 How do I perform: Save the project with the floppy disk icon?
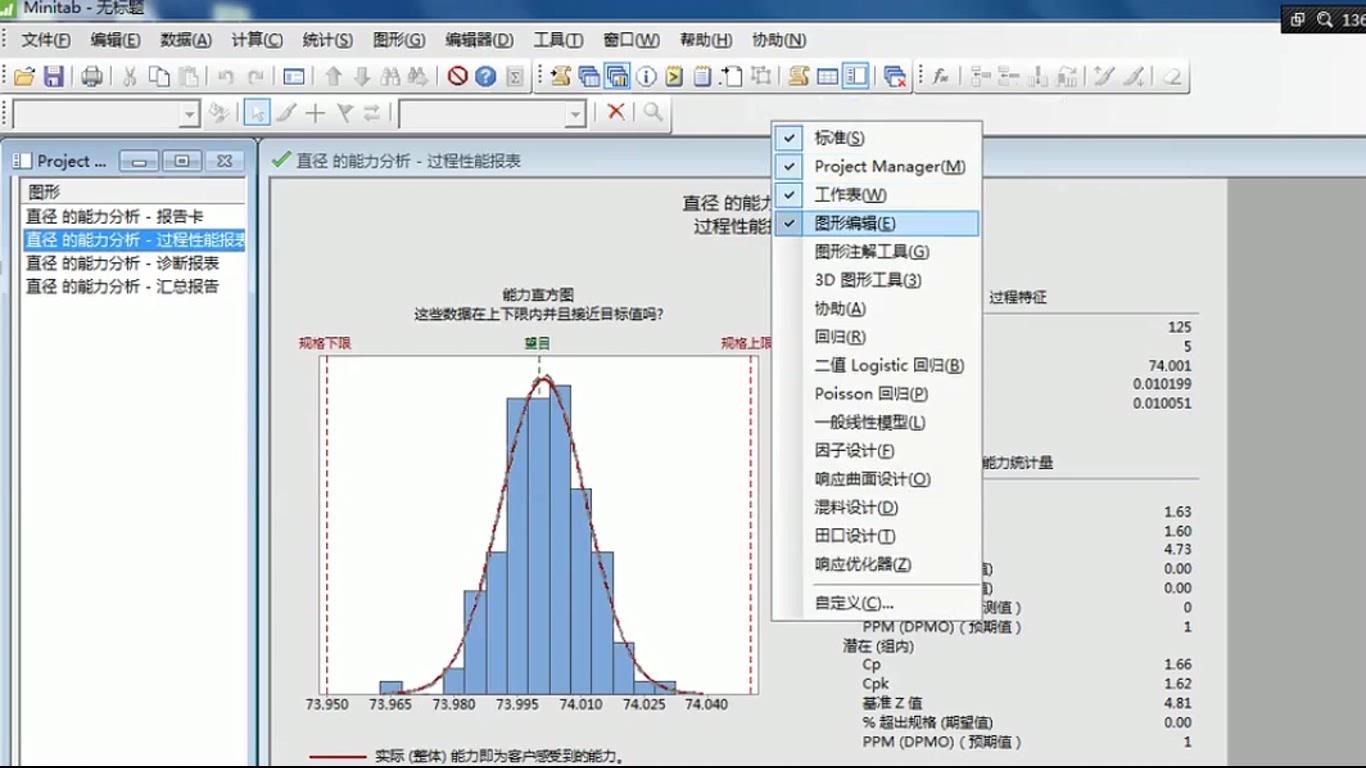pos(54,76)
